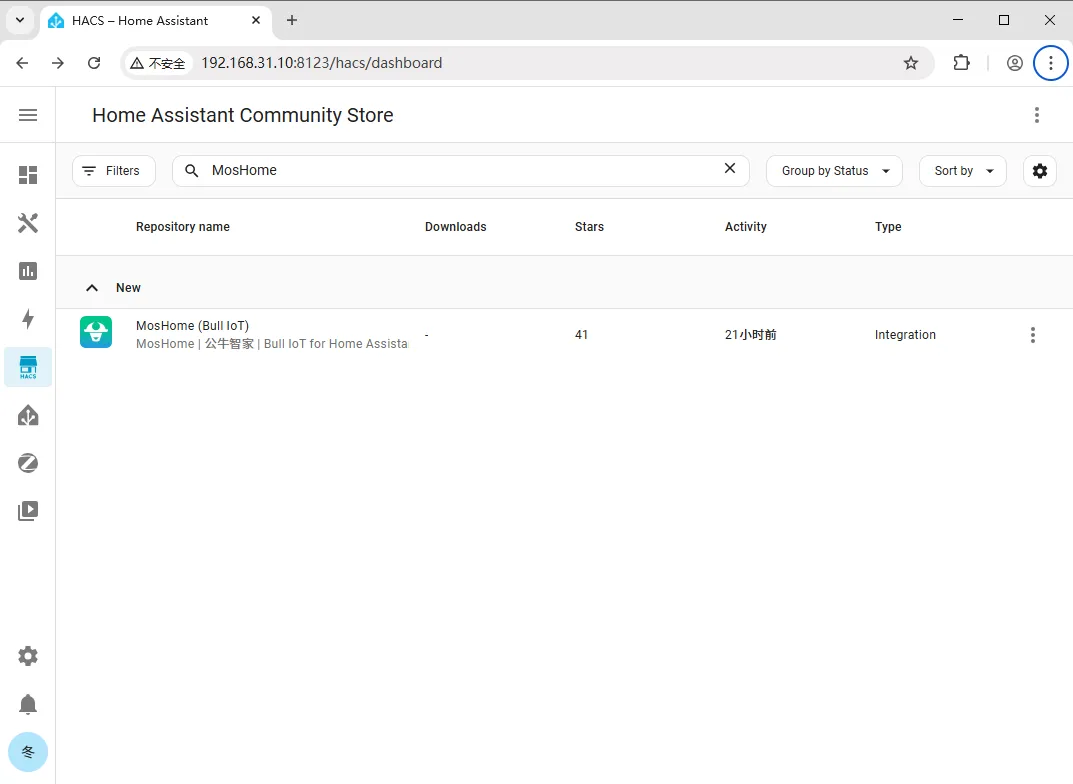Open the Energy lightning bolt sidebar icon
The height and width of the screenshot is (784, 1073).
(x=28, y=319)
